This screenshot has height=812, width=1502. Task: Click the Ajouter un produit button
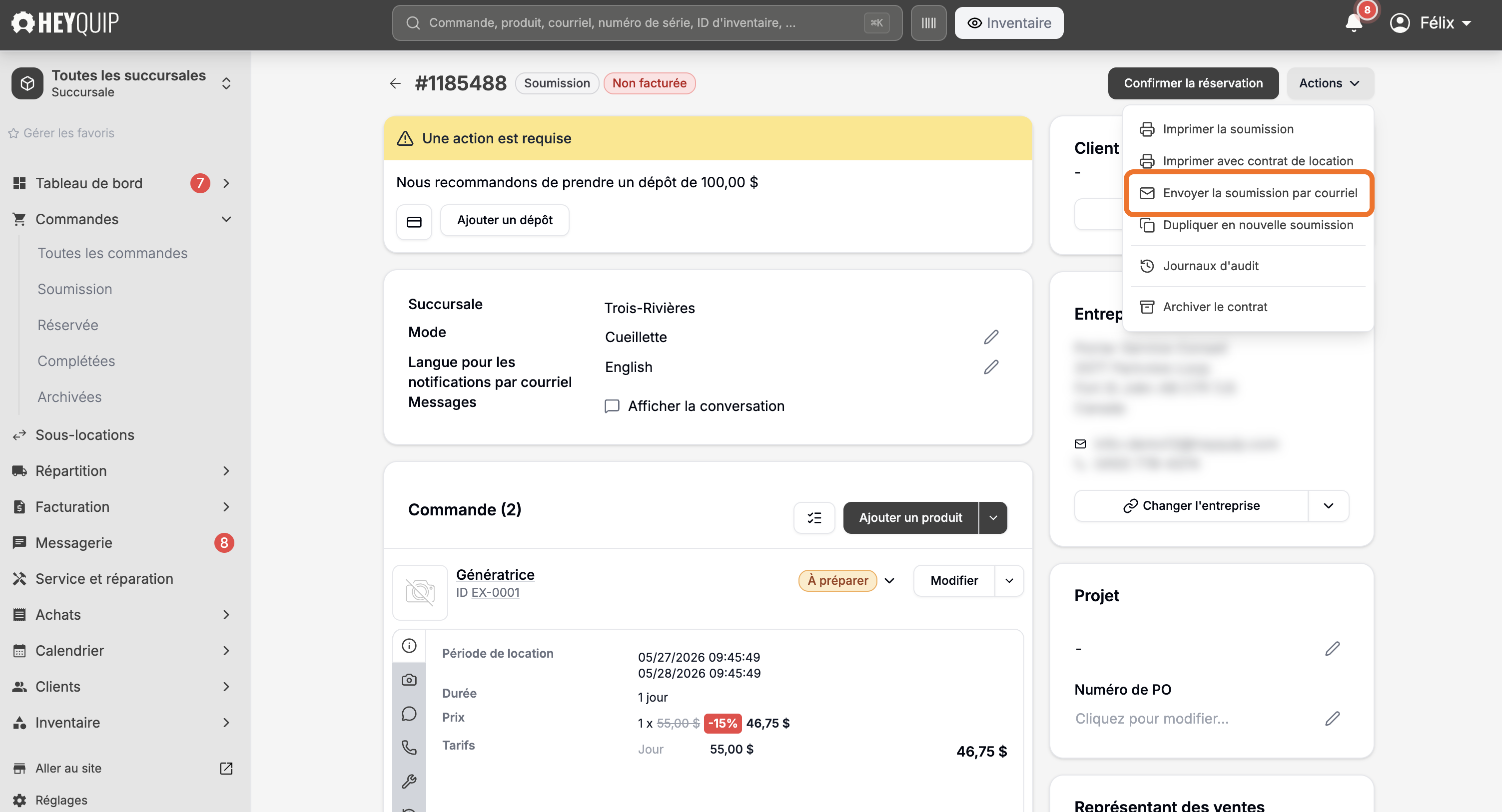(910, 518)
